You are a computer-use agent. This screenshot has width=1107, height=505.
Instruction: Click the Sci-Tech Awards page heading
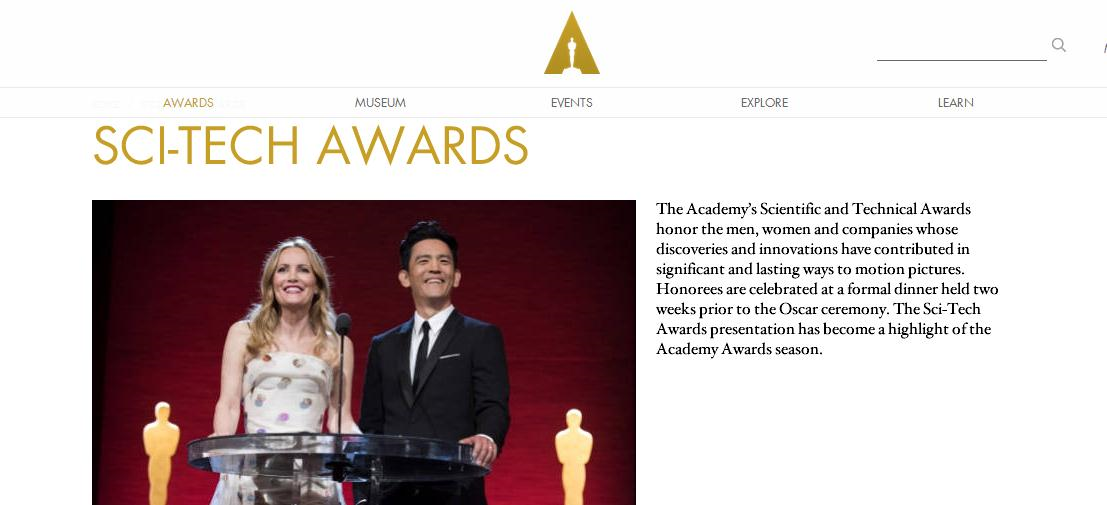point(311,145)
